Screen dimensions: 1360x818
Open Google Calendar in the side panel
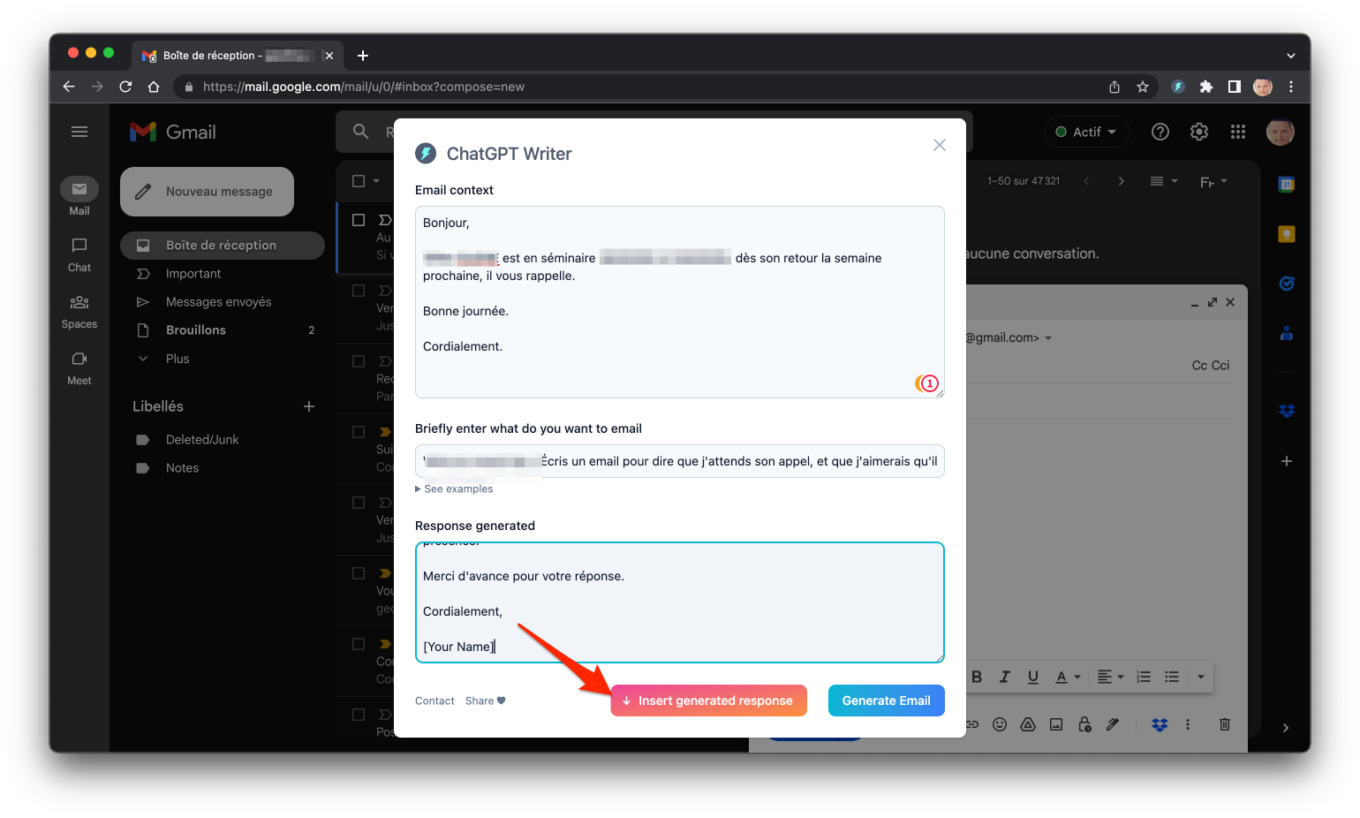coord(1287,184)
